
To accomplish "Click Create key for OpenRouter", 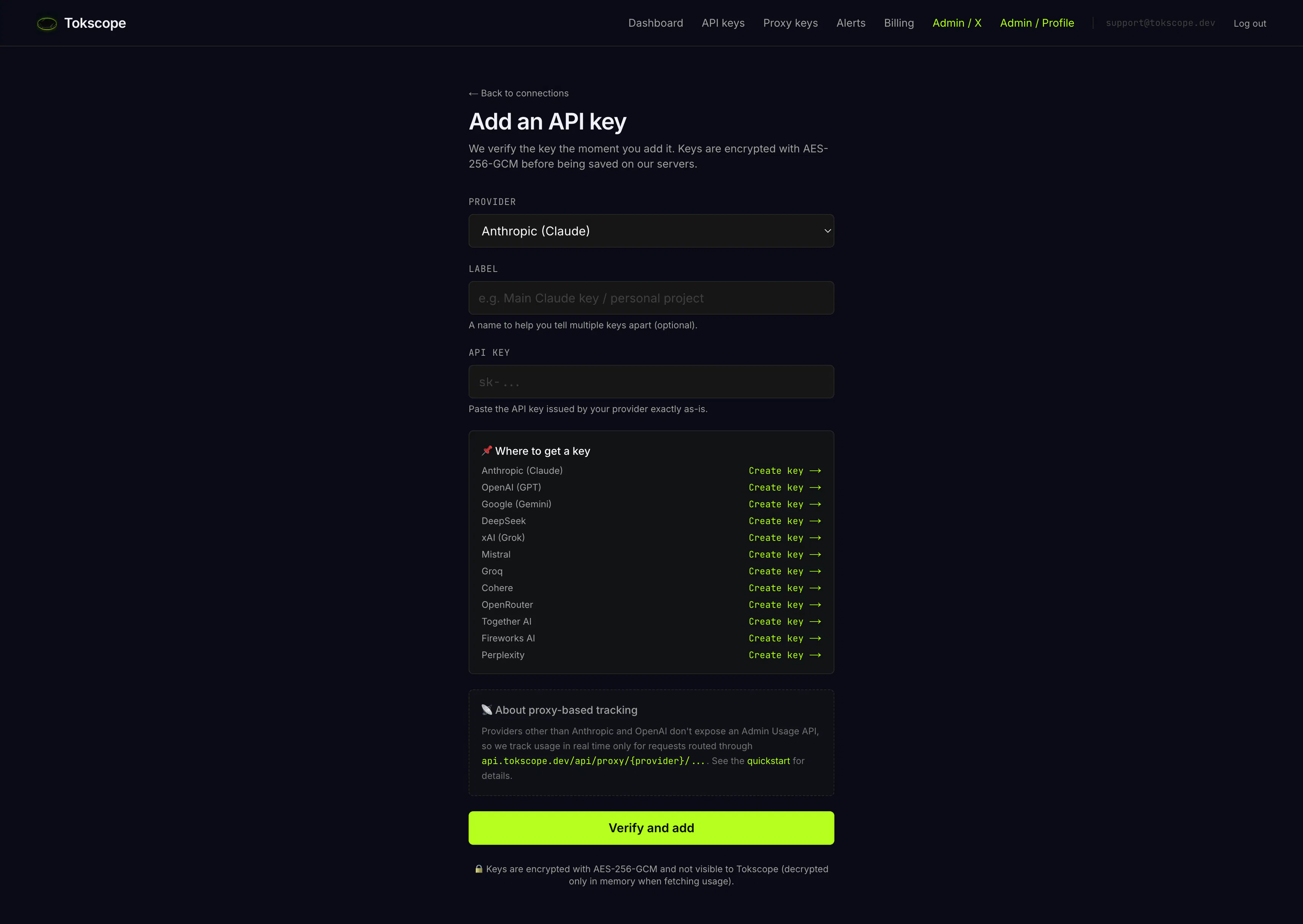I will pyautogui.click(x=784, y=605).
